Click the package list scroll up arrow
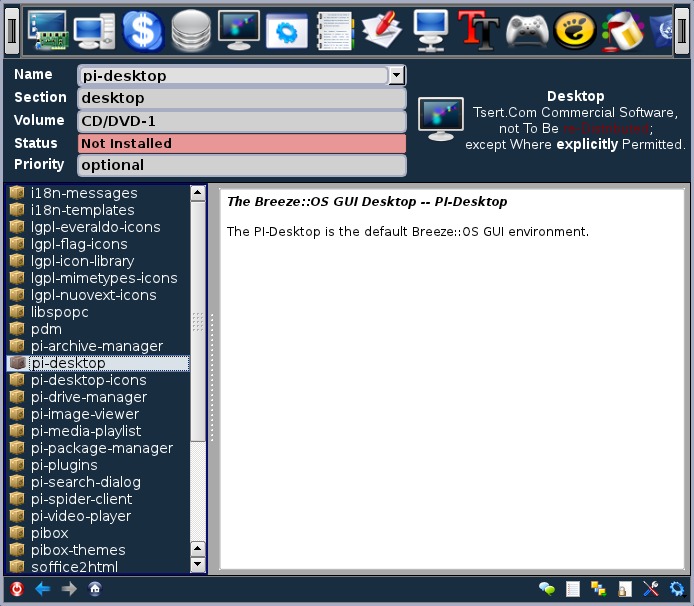 tap(198, 193)
